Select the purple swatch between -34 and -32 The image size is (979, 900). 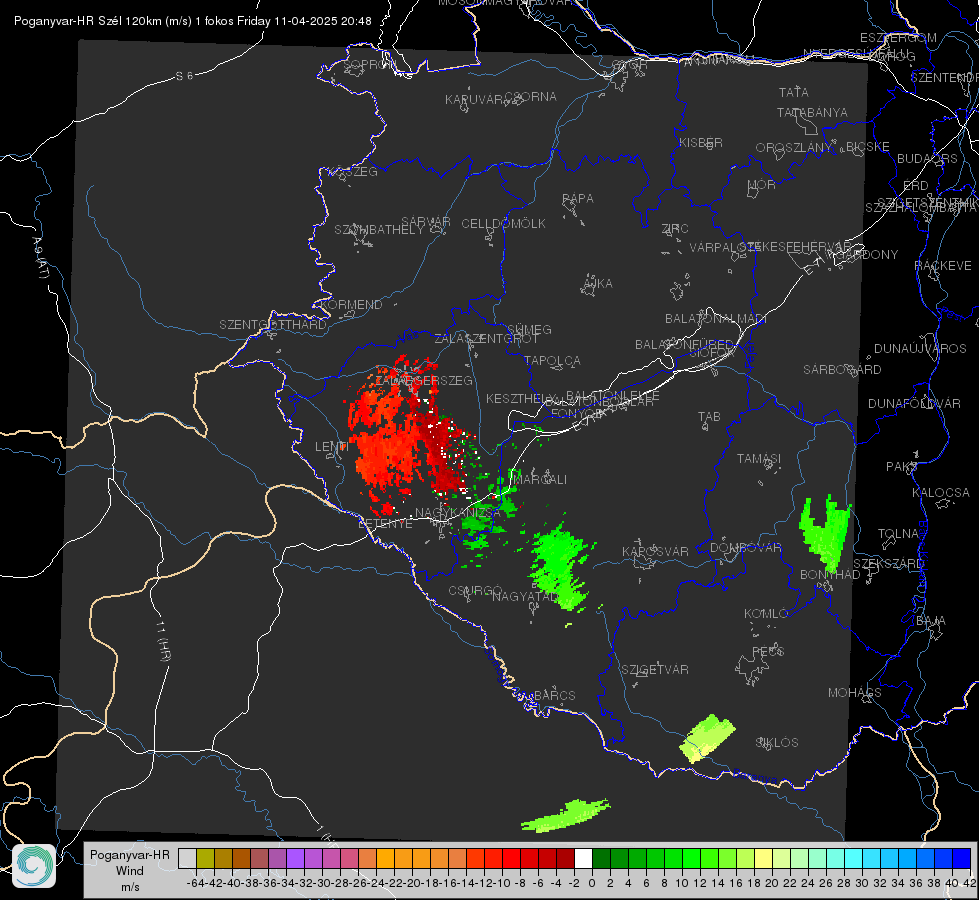295,858
